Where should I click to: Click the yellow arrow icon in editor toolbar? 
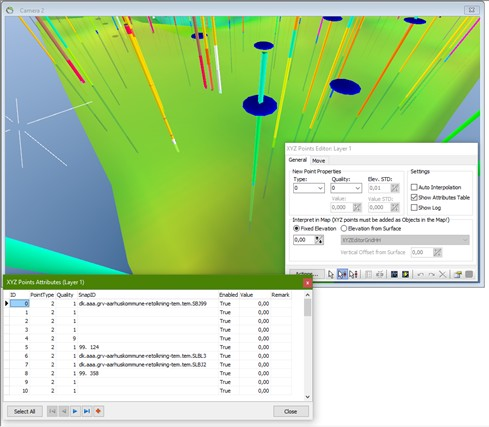point(405,274)
